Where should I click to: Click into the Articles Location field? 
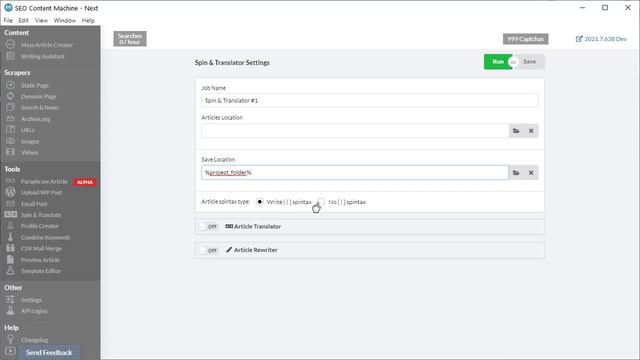point(355,131)
